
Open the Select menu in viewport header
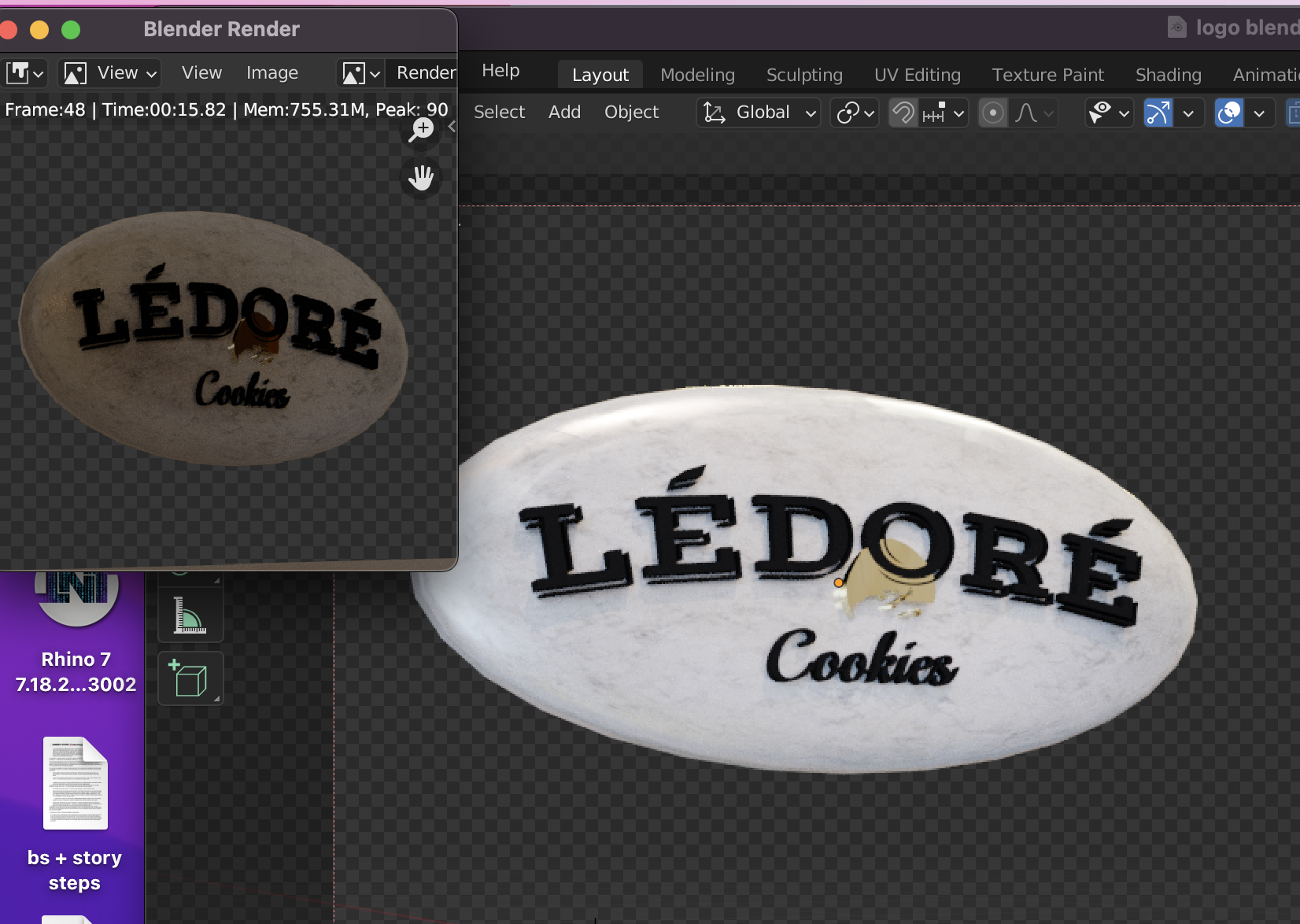pos(499,113)
